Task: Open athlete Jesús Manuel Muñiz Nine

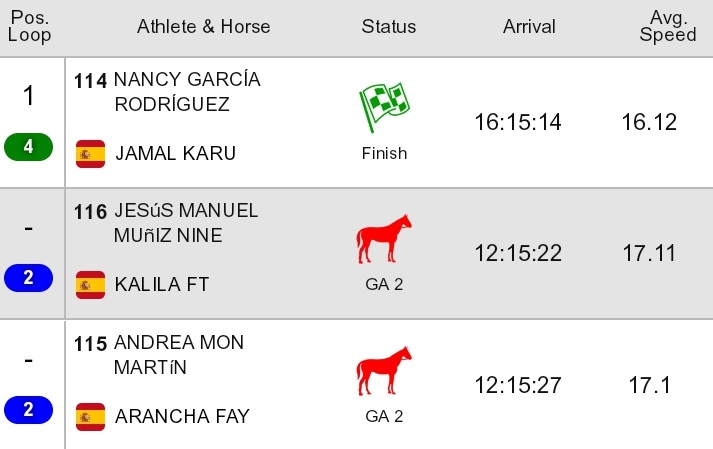Action: [186, 223]
